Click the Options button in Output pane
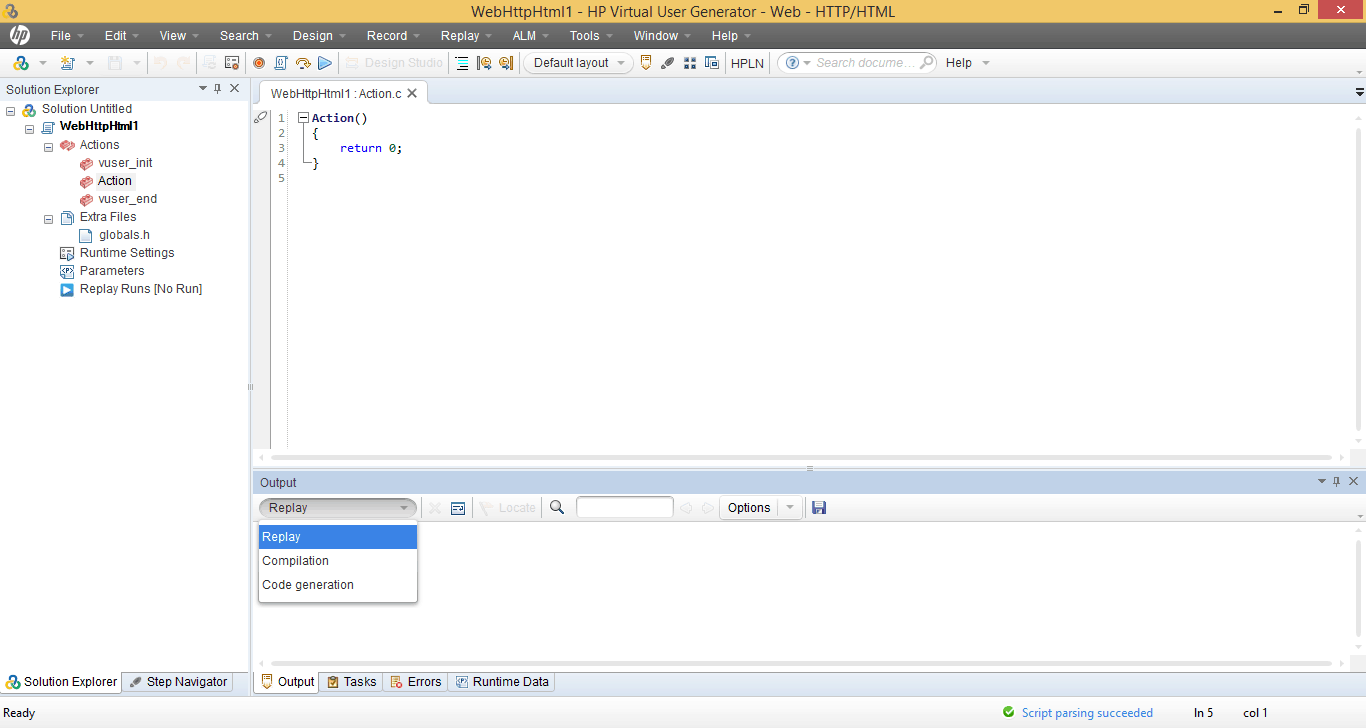Image resolution: width=1366 pixels, height=728 pixels. tap(749, 508)
